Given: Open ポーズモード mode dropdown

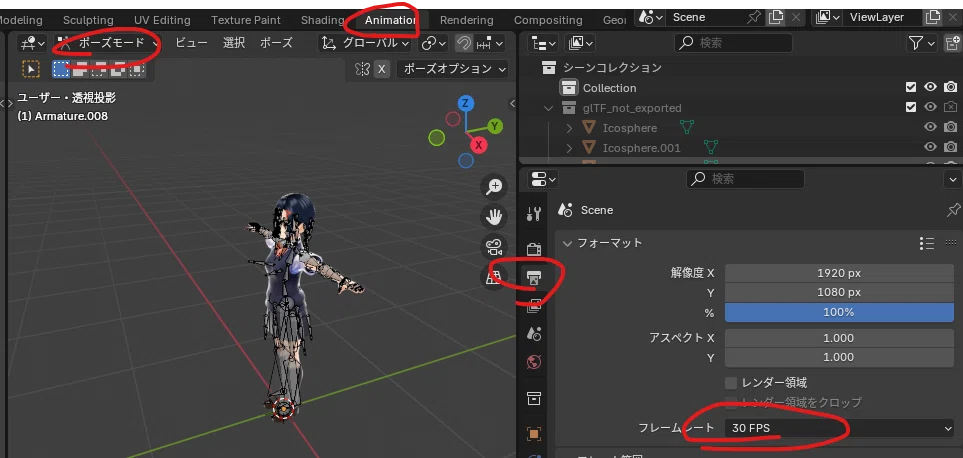Looking at the screenshot, I should tap(106, 44).
